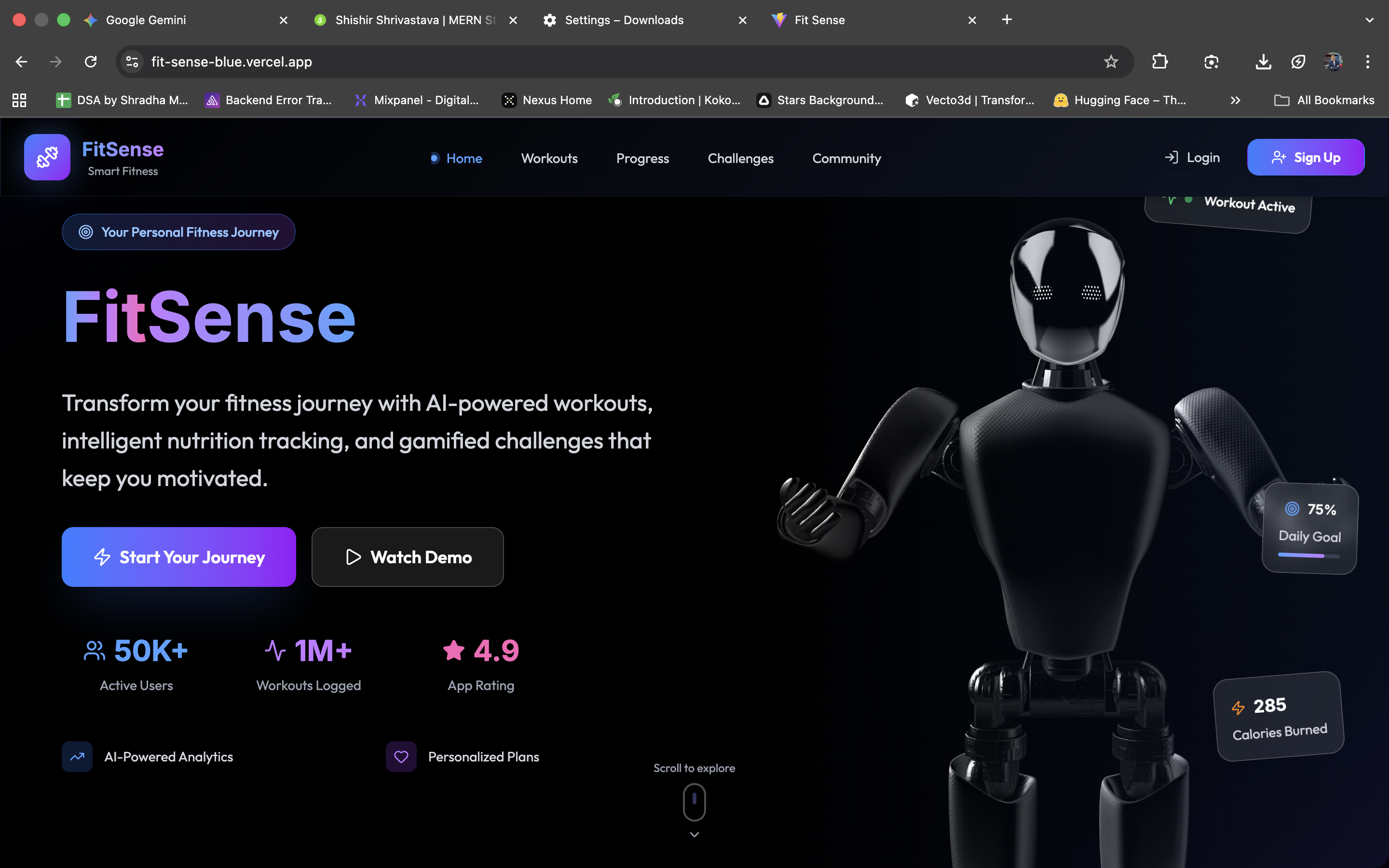1389x868 pixels.
Task: Click the 'AI-Powered Analytics' label
Action: (169, 757)
